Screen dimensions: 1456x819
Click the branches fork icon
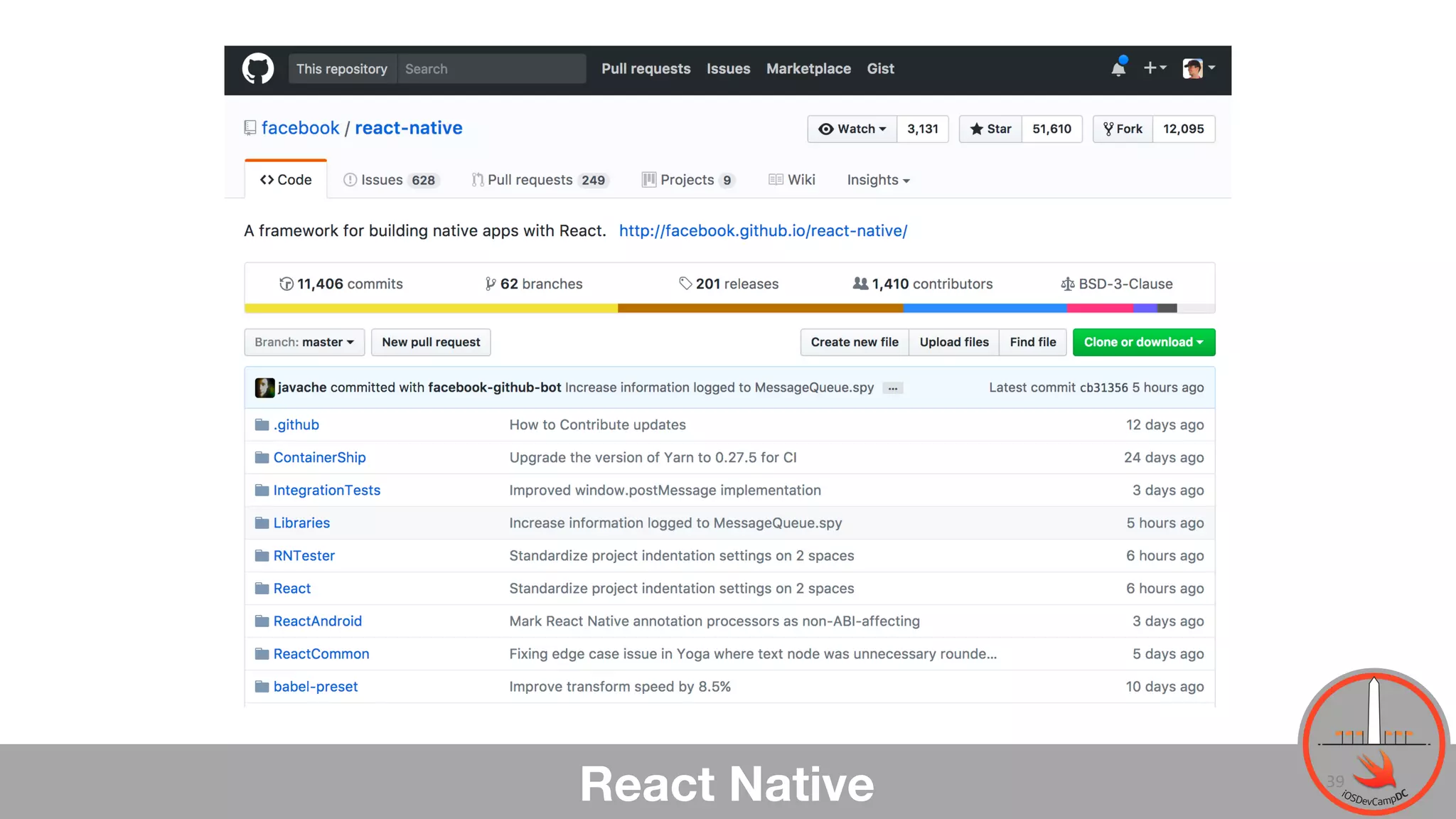click(x=490, y=284)
